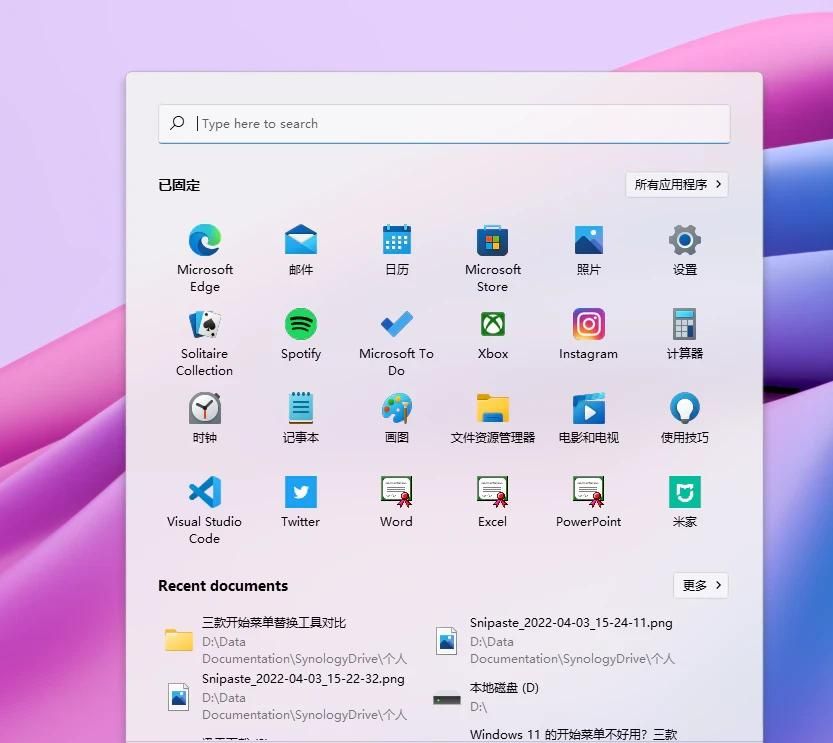Viewport: 833px width, 743px height.
Task: Show more recent documents via 更多
Action: point(700,585)
